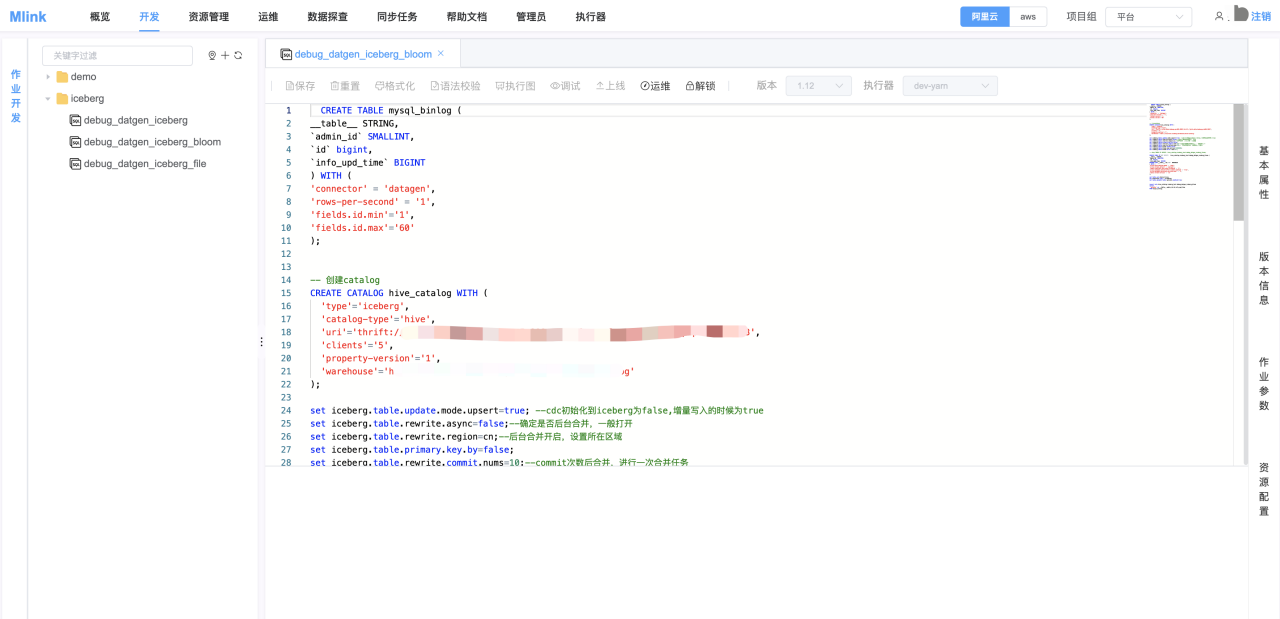Click line number 24 in the gutter

click(x=286, y=410)
